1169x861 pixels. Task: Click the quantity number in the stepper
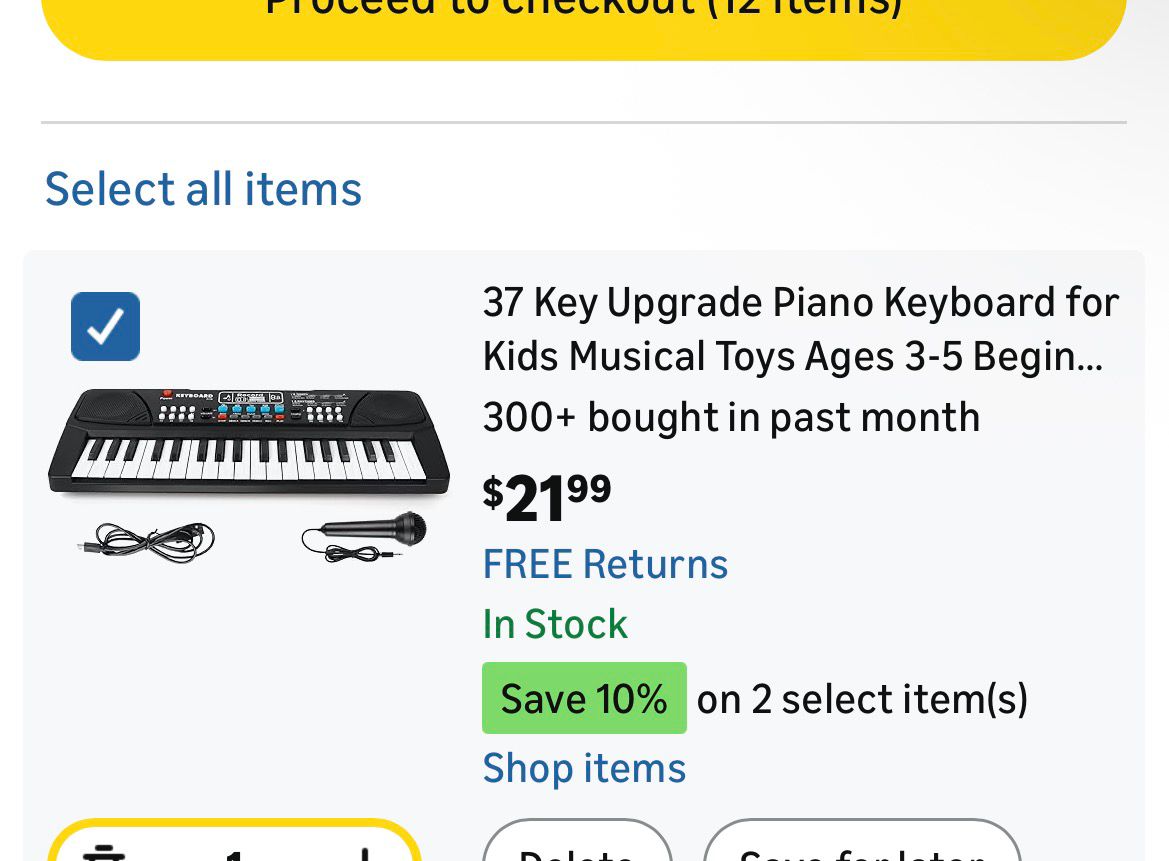click(234, 856)
